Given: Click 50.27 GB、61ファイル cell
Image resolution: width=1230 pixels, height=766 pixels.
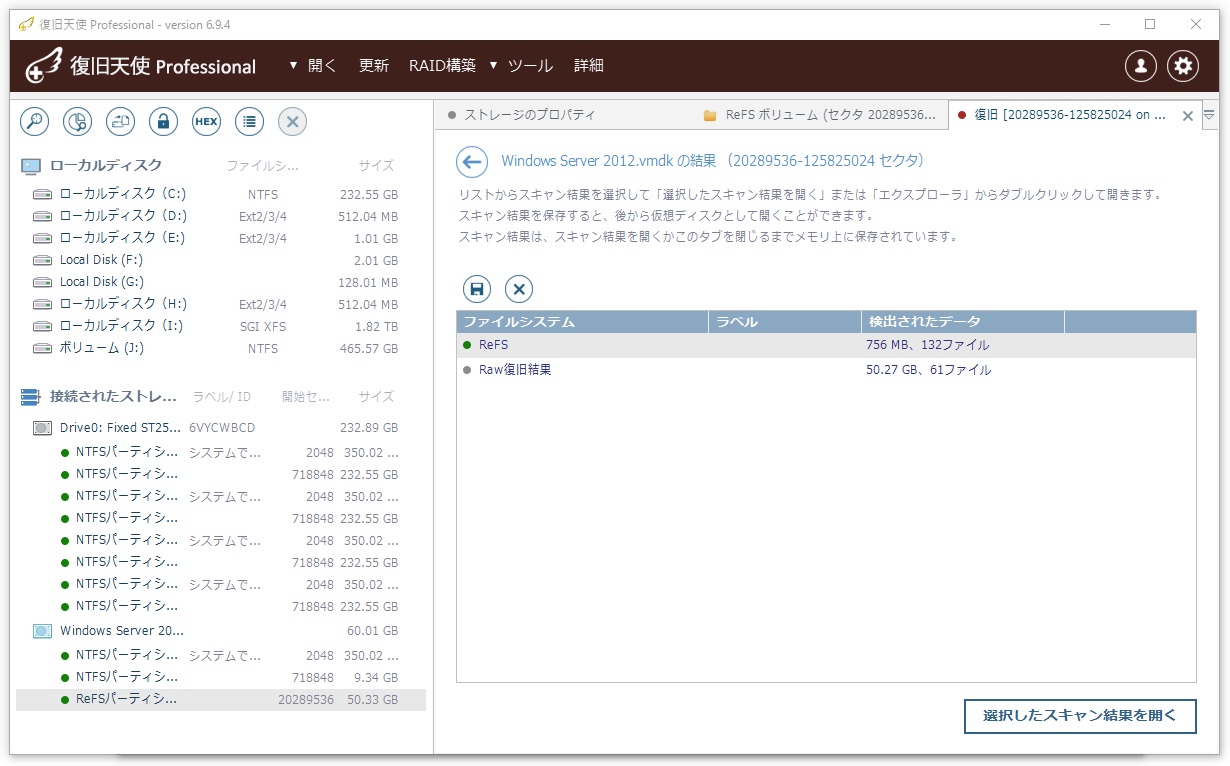Looking at the screenshot, I should pyautogui.click(x=929, y=370).
